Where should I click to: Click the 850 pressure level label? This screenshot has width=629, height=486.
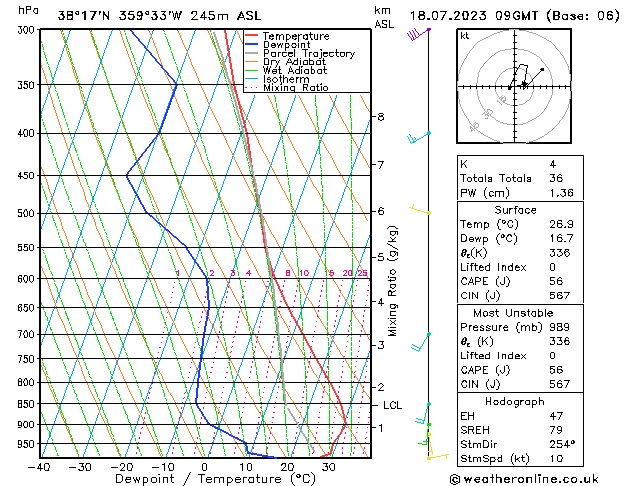click(28, 404)
